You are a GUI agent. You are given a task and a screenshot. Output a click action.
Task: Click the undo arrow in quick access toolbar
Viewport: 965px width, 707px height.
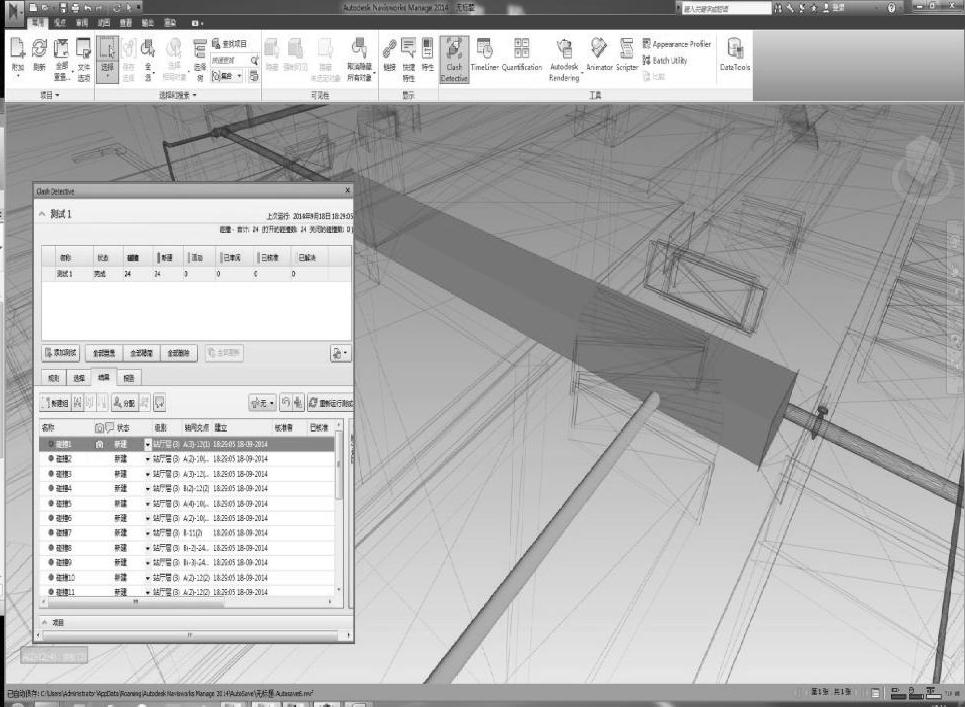pyautogui.click(x=87, y=8)
